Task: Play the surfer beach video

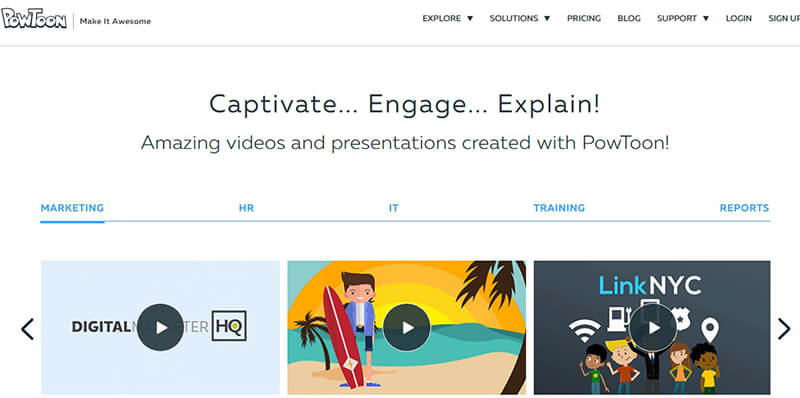Action: [x=407, y=327]
